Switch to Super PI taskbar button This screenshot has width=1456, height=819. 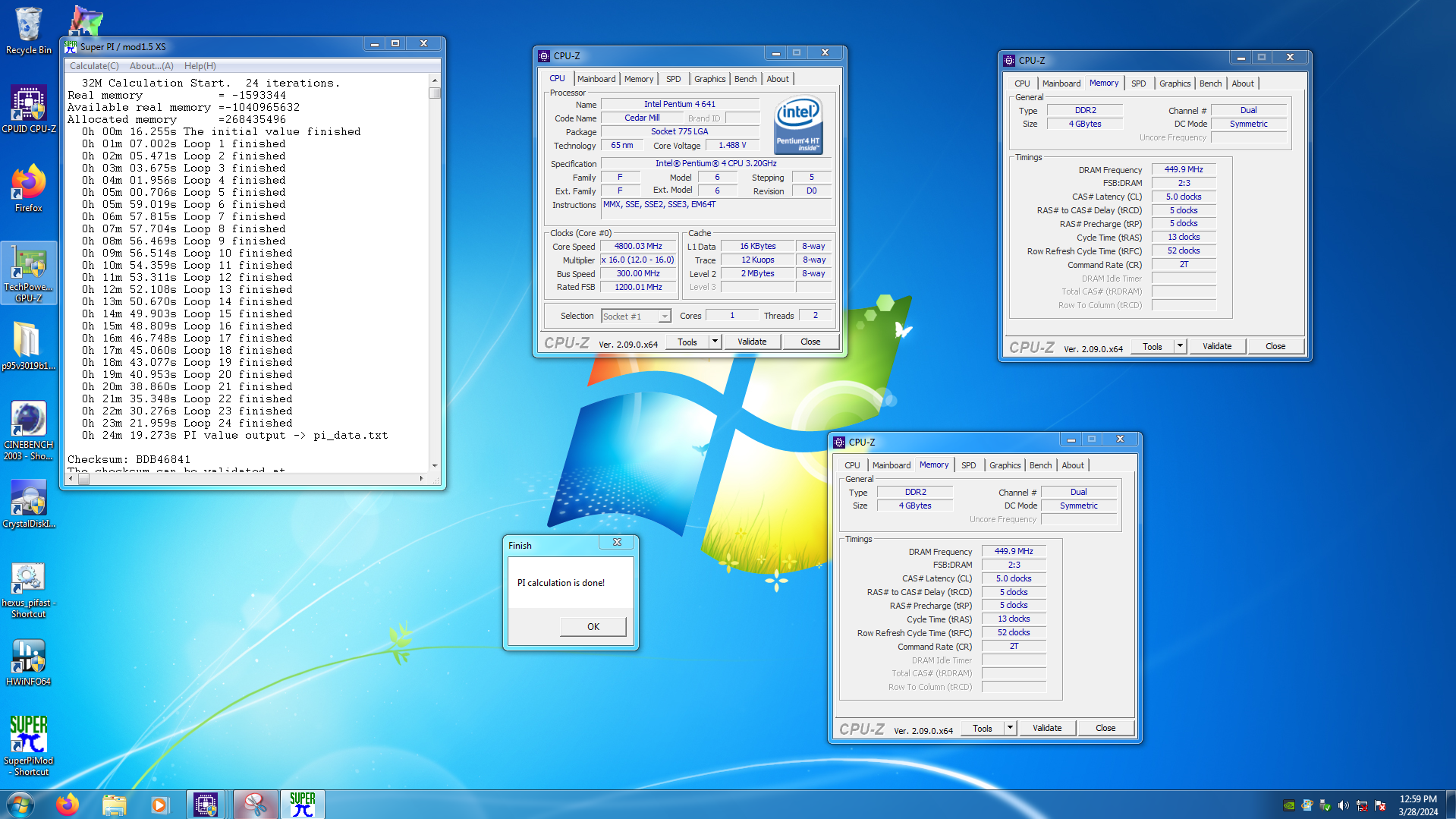coord(303,805)
